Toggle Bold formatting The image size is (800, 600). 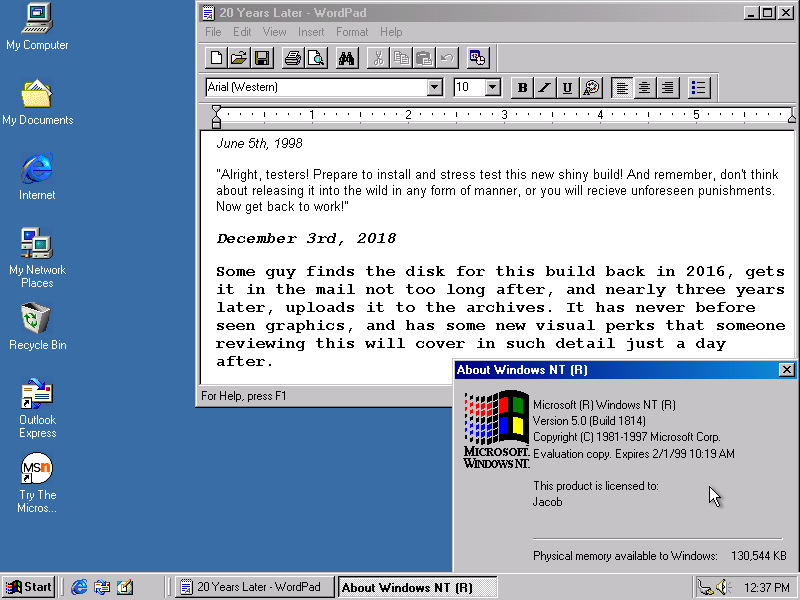[x=522, y=88]
